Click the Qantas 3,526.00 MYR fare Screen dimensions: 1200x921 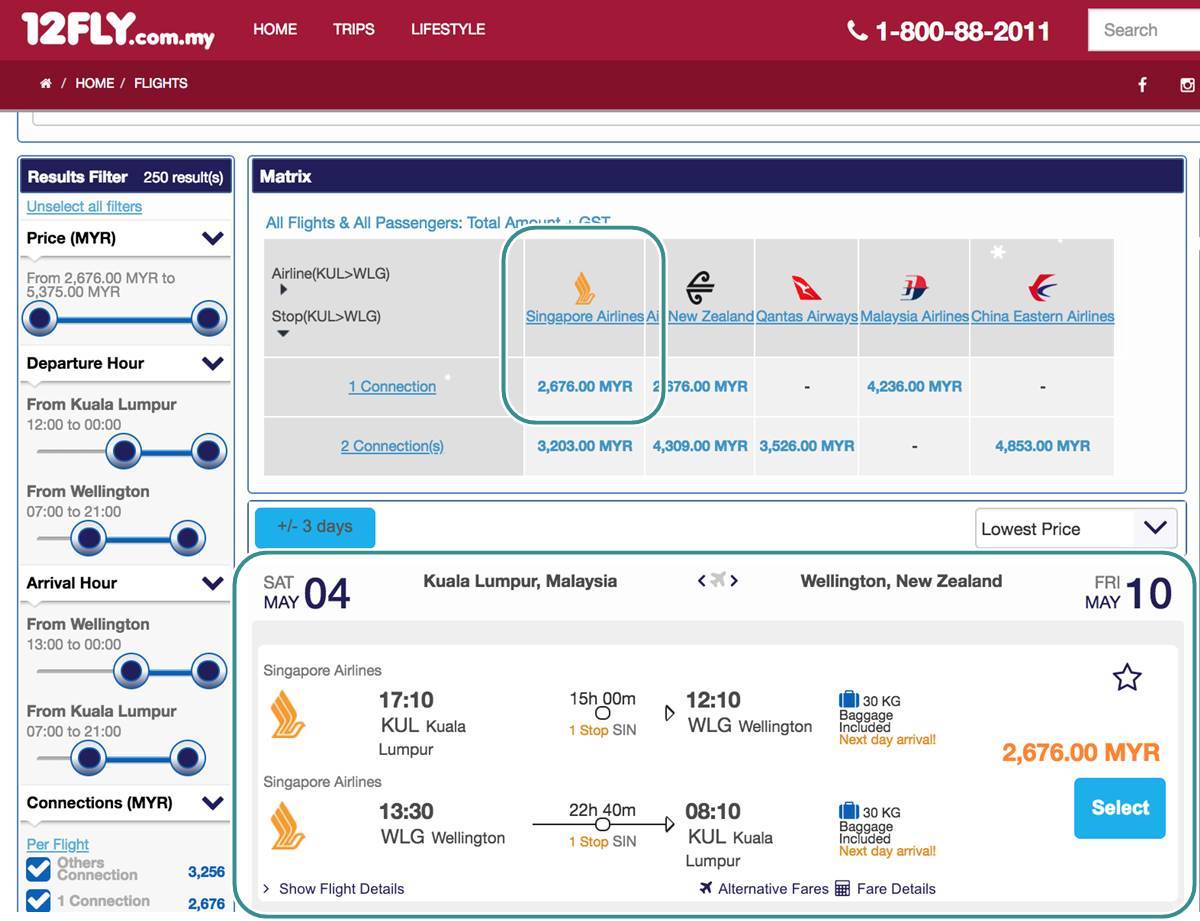click(806, 446)
